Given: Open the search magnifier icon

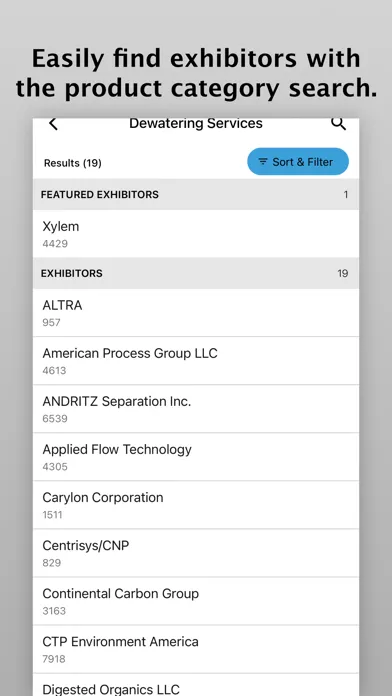Looking at the screenshot, I should [339, 124].
